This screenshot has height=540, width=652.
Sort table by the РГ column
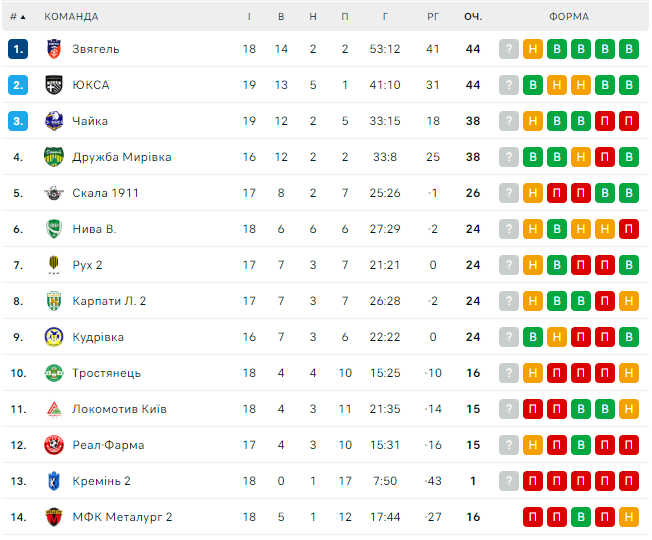coord(433,17)
